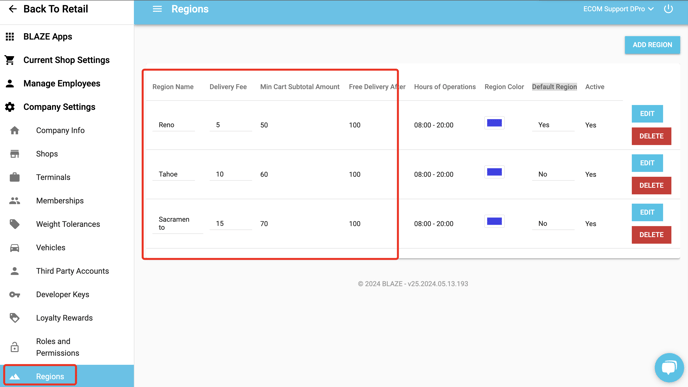Viewport: 688px width, 387px height.
Task: Open the chat support bubble
Action: [x=669, y=367]
